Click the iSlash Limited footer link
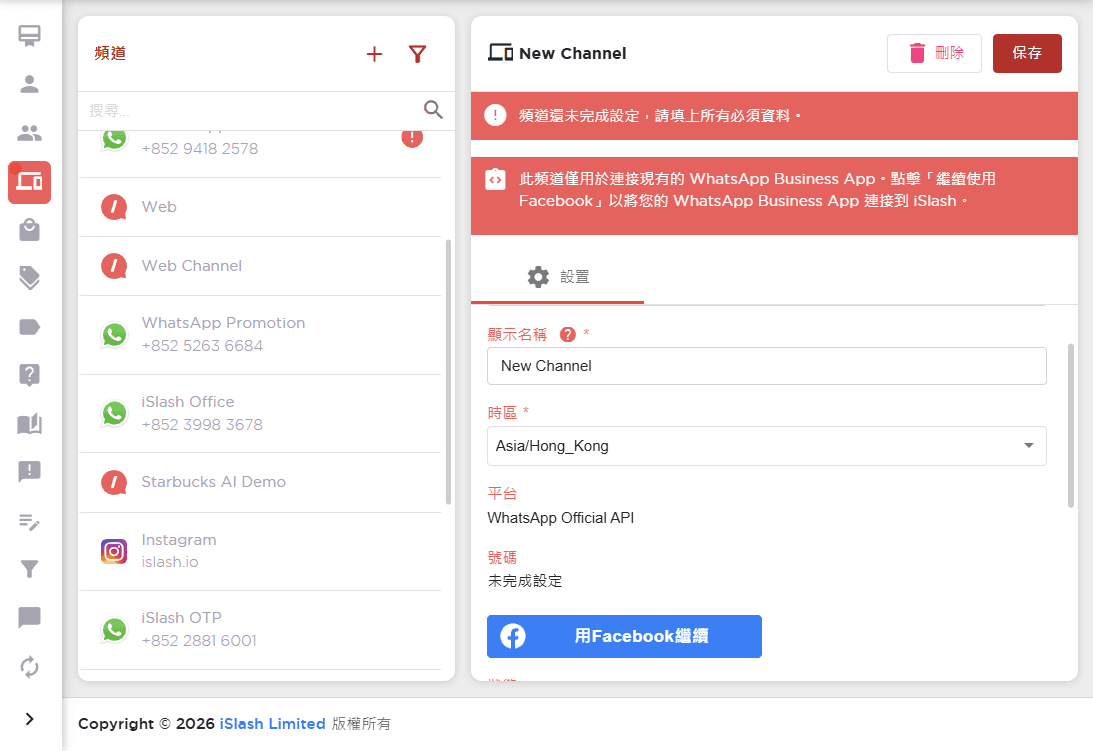 tap(273, 724)
